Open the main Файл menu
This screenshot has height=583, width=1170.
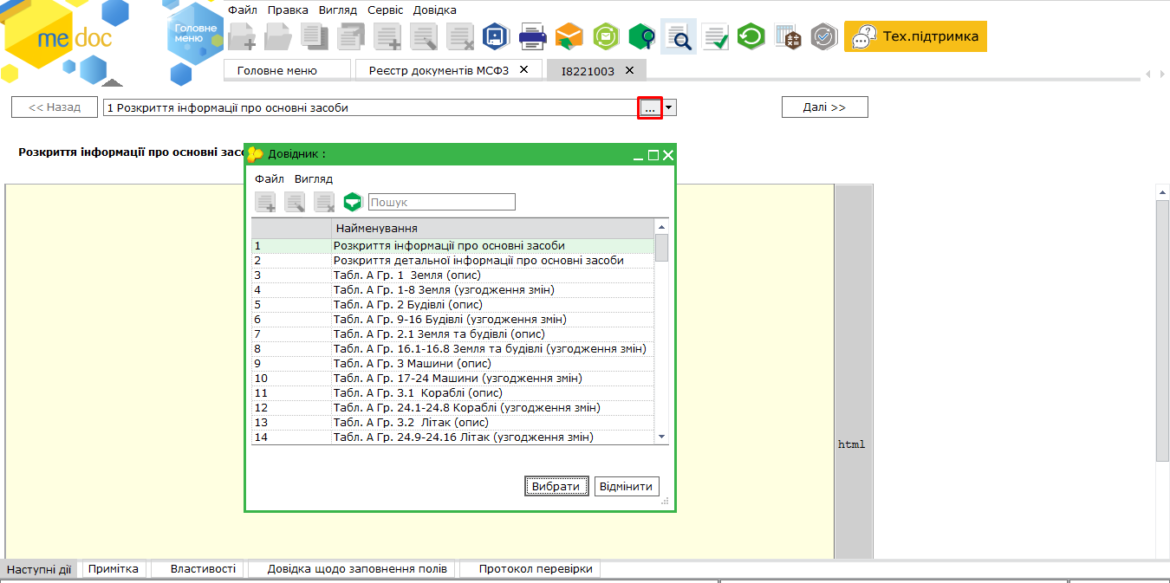point(243,10)
